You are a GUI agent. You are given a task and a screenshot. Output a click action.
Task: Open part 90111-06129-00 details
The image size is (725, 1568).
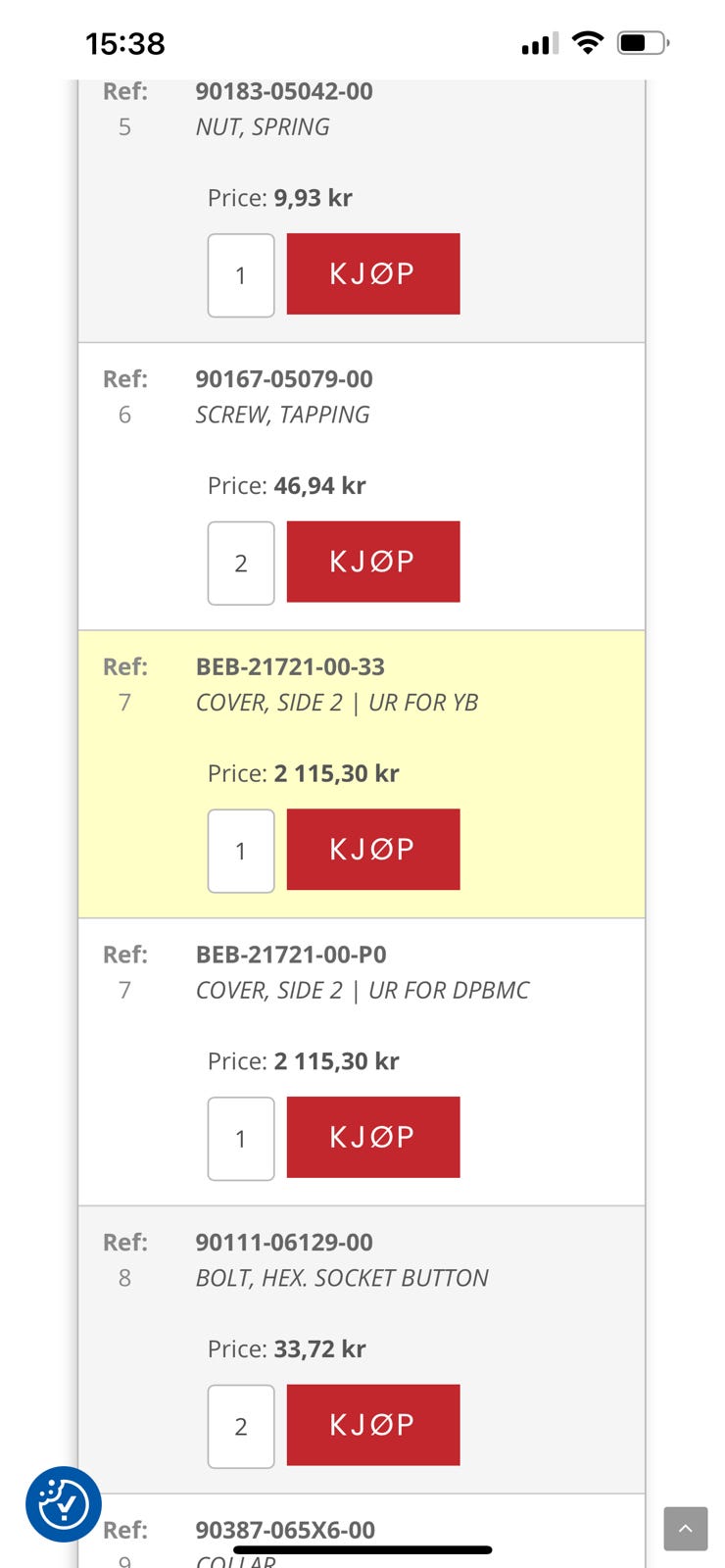tap(284, 1242)
